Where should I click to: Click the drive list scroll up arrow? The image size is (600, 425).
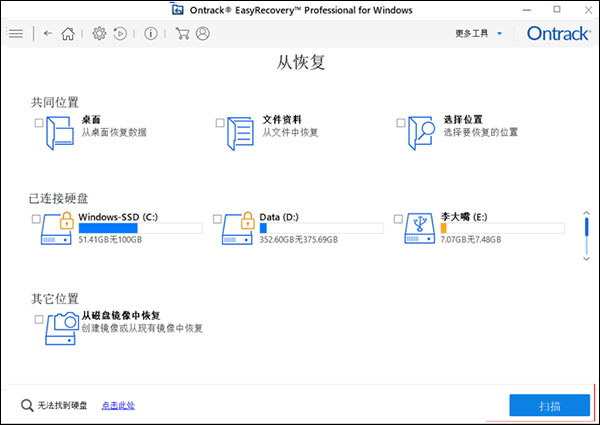click(586, 213)
